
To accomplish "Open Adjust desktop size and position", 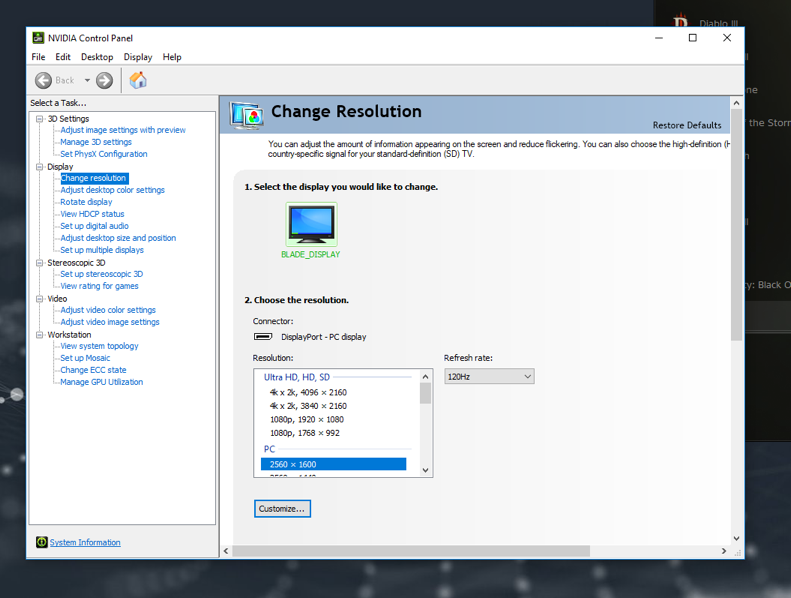I will point(118,238).
